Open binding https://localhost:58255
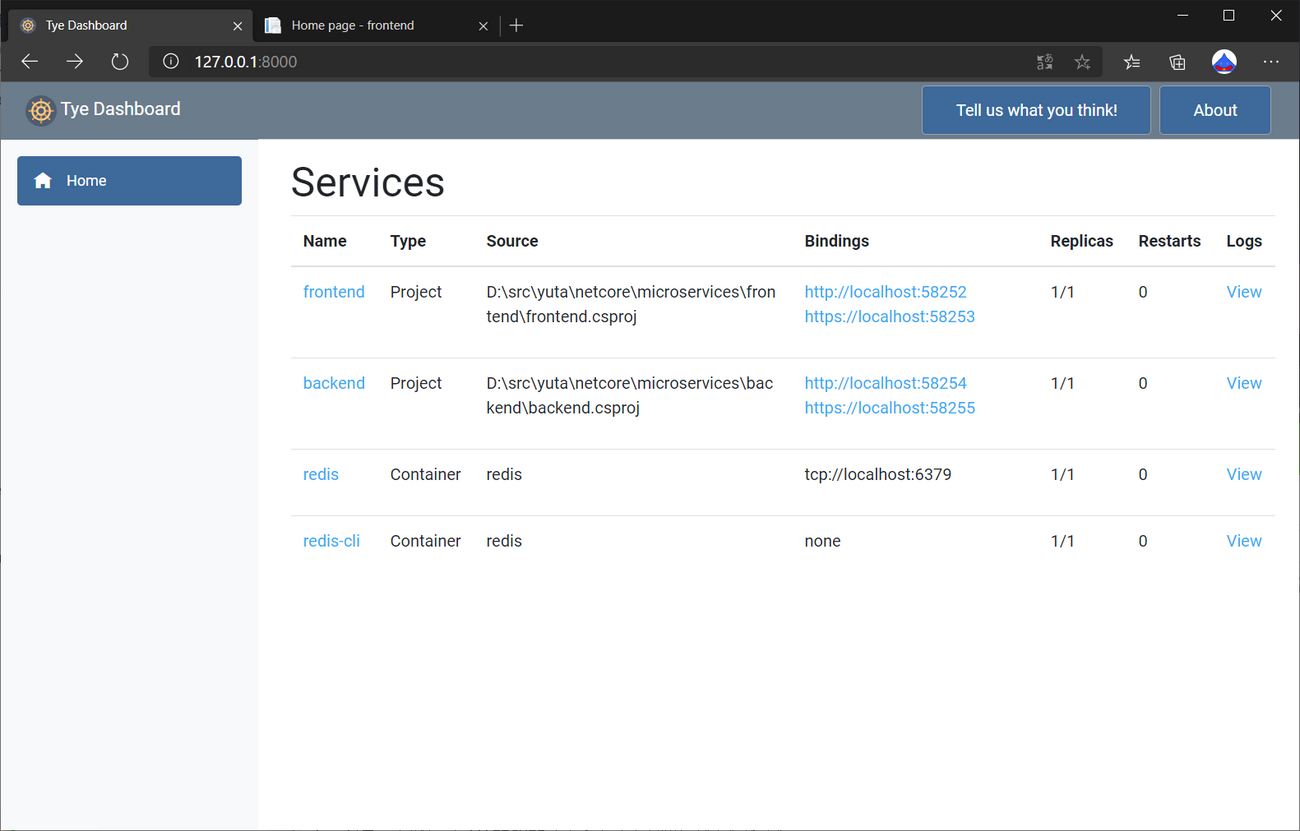Viewport: 1300px width, 831px height. click(890, 408)
